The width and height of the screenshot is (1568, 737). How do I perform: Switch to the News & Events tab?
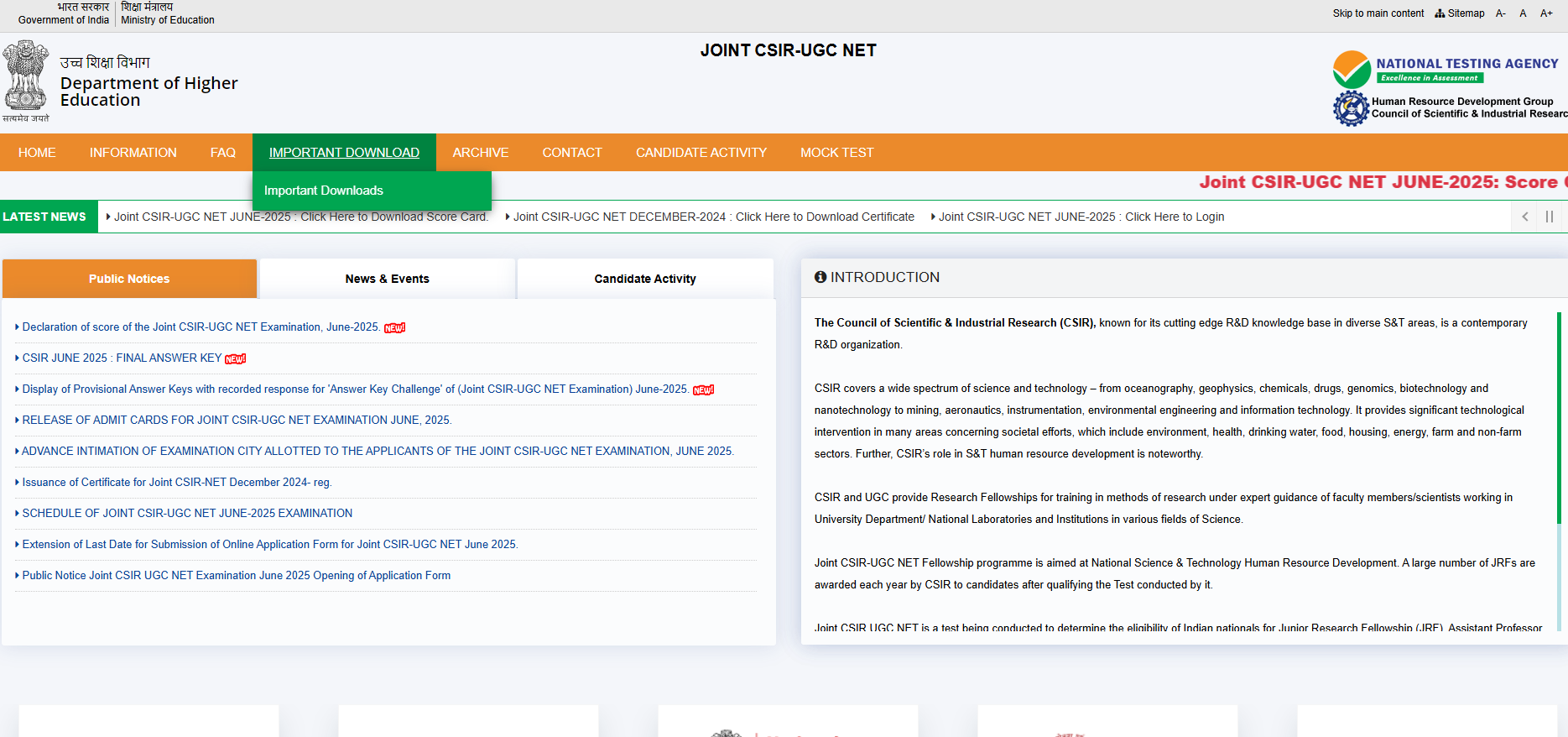(387, 279)
